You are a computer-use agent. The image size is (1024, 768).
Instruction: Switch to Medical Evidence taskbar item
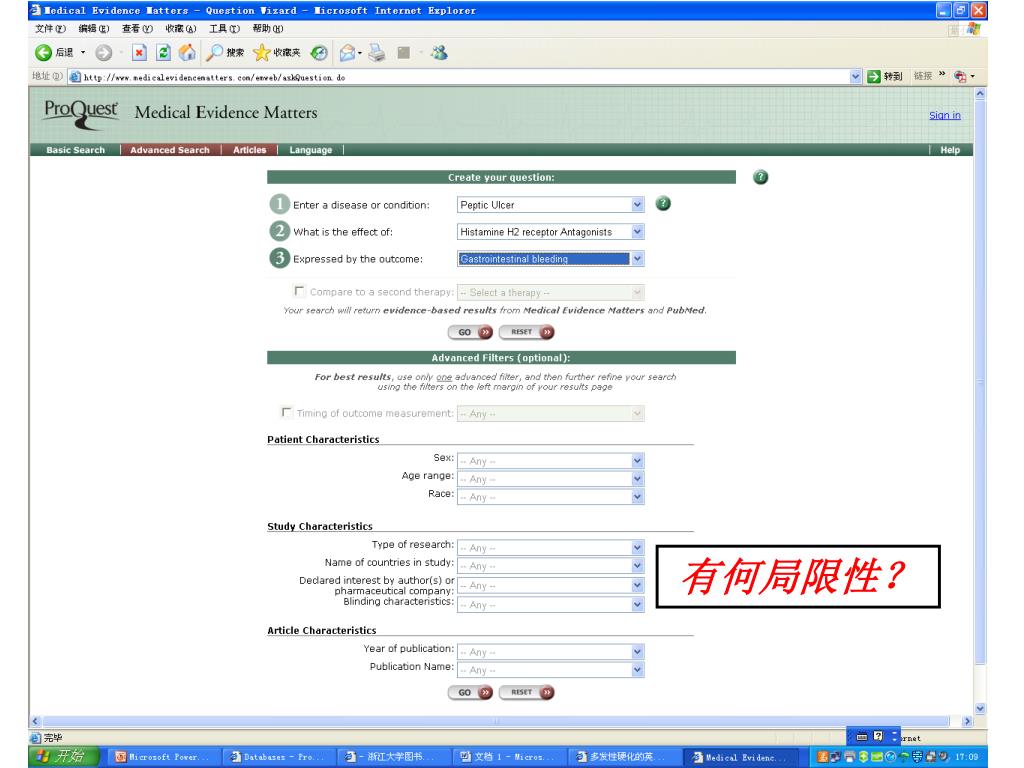[x=741, y=758]
